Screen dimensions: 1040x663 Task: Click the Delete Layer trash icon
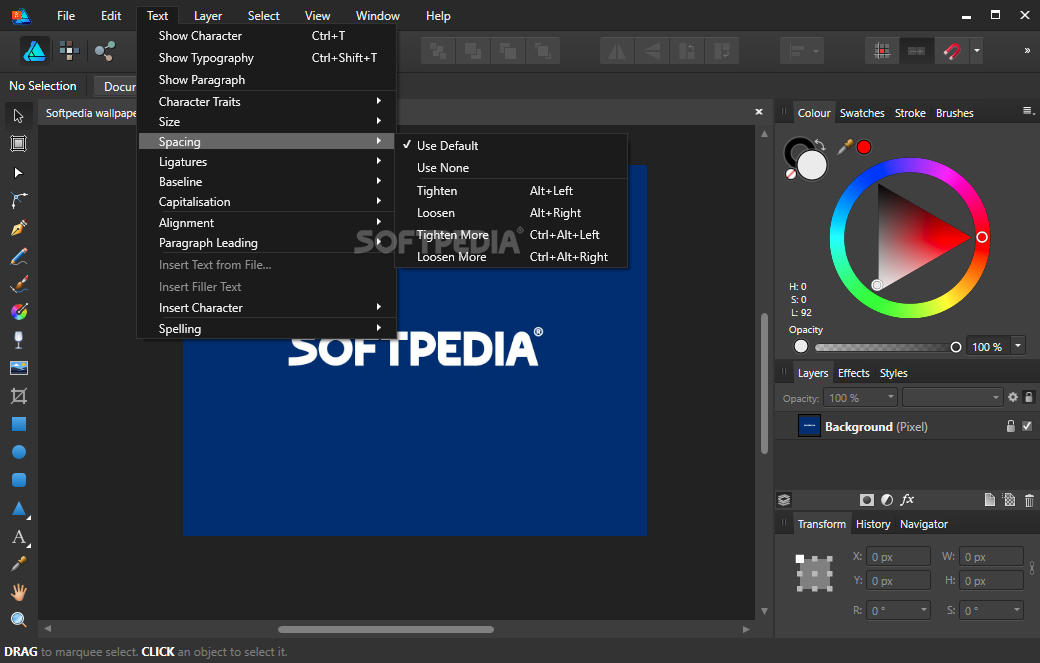click(1029, 501)
